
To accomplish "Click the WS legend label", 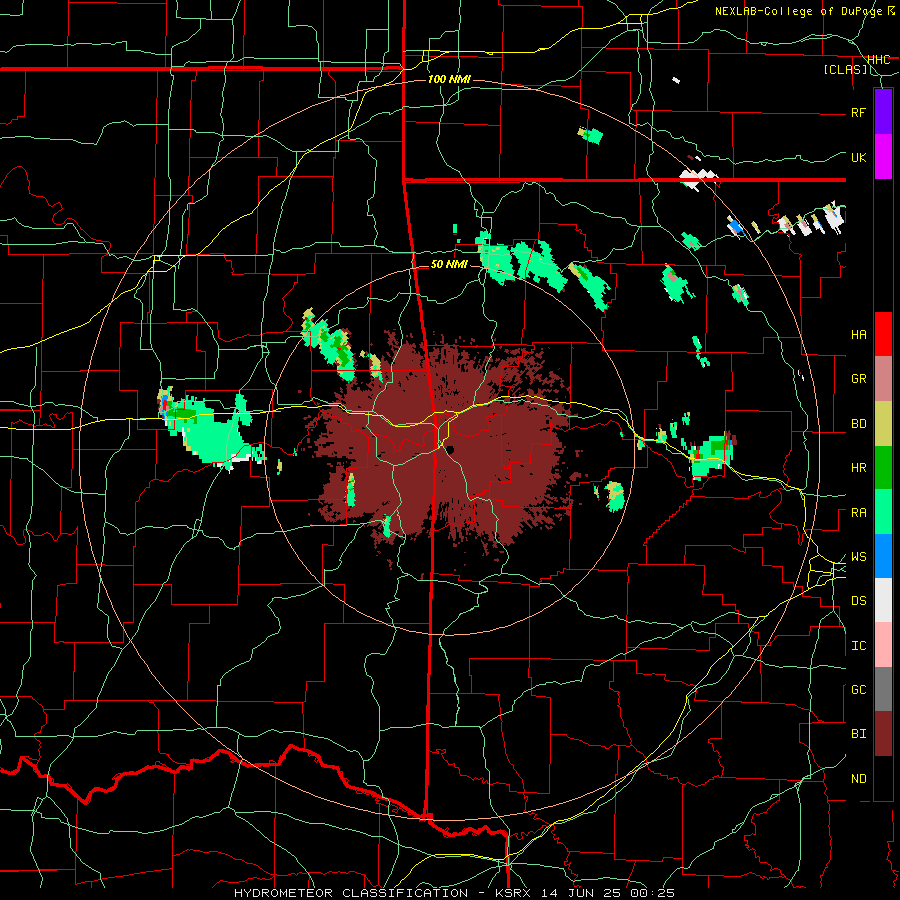I will point(858,557).
